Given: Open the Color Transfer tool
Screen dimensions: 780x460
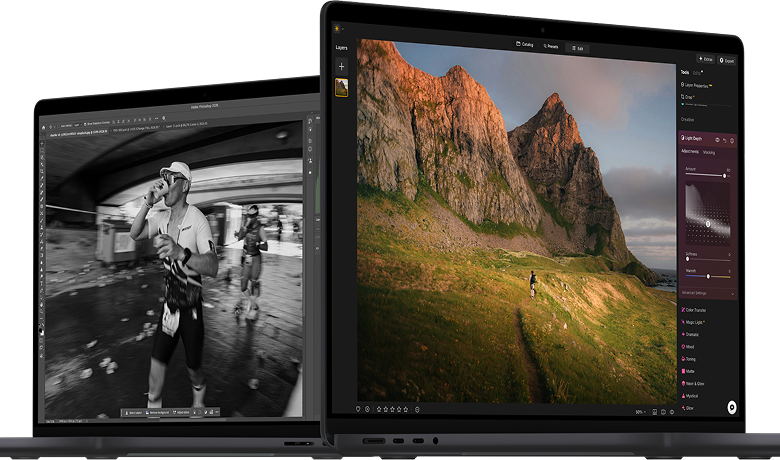Looking at the screenshot, I should [693, 310].
